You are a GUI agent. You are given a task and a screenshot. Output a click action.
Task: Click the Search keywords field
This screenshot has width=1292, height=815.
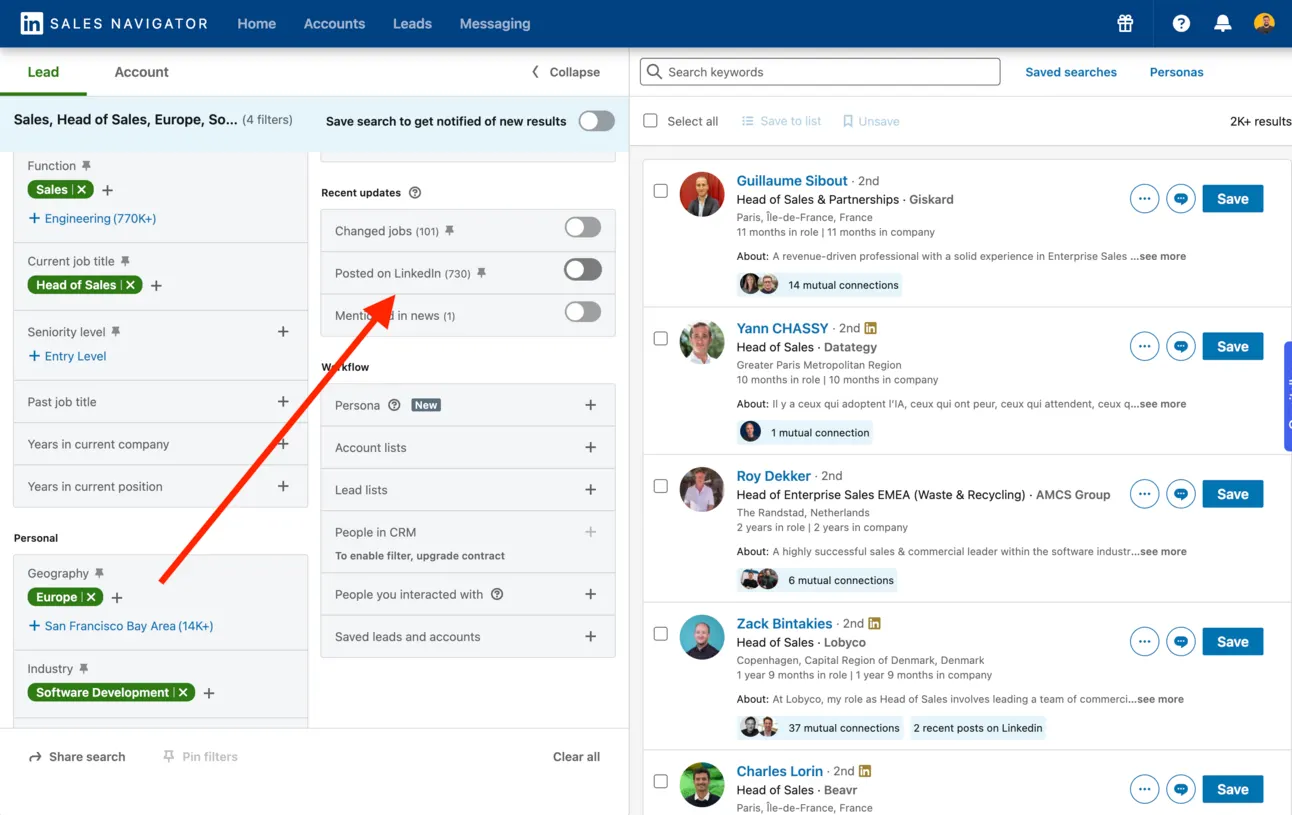pos(820,72)
